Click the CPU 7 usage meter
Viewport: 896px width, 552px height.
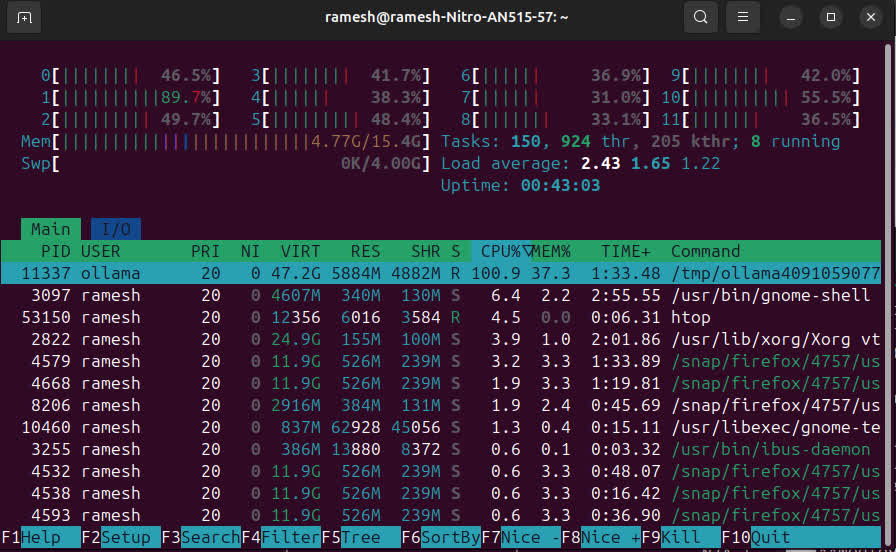555,98
